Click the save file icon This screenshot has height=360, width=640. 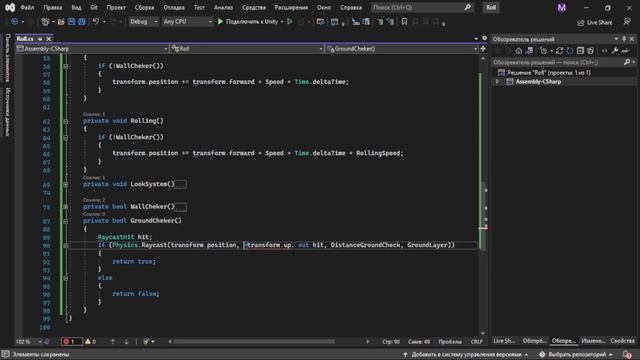(x=71, y=22)
